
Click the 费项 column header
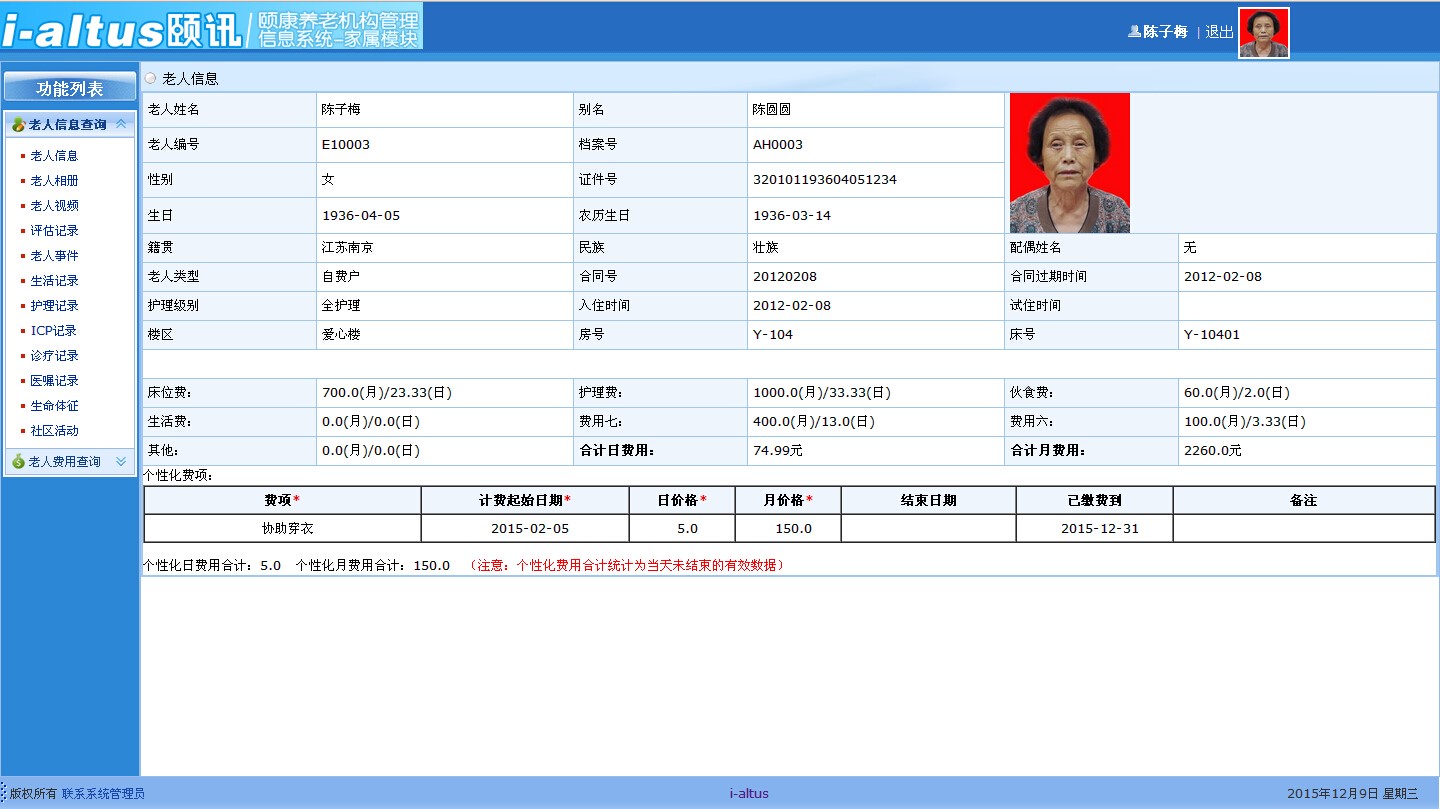(282, 500)
